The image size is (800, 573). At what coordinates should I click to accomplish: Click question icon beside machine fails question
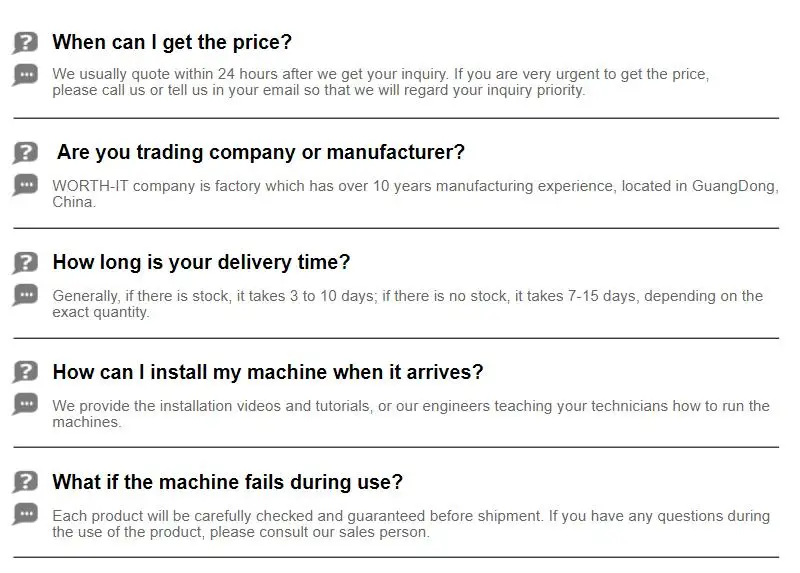(x=25, y=483)
